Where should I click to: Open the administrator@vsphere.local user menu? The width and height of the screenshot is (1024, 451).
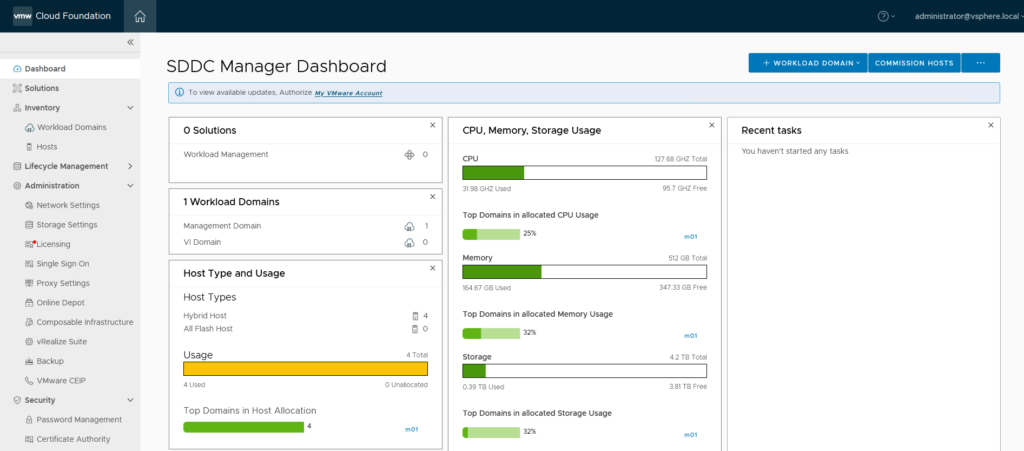pos(968,16)
